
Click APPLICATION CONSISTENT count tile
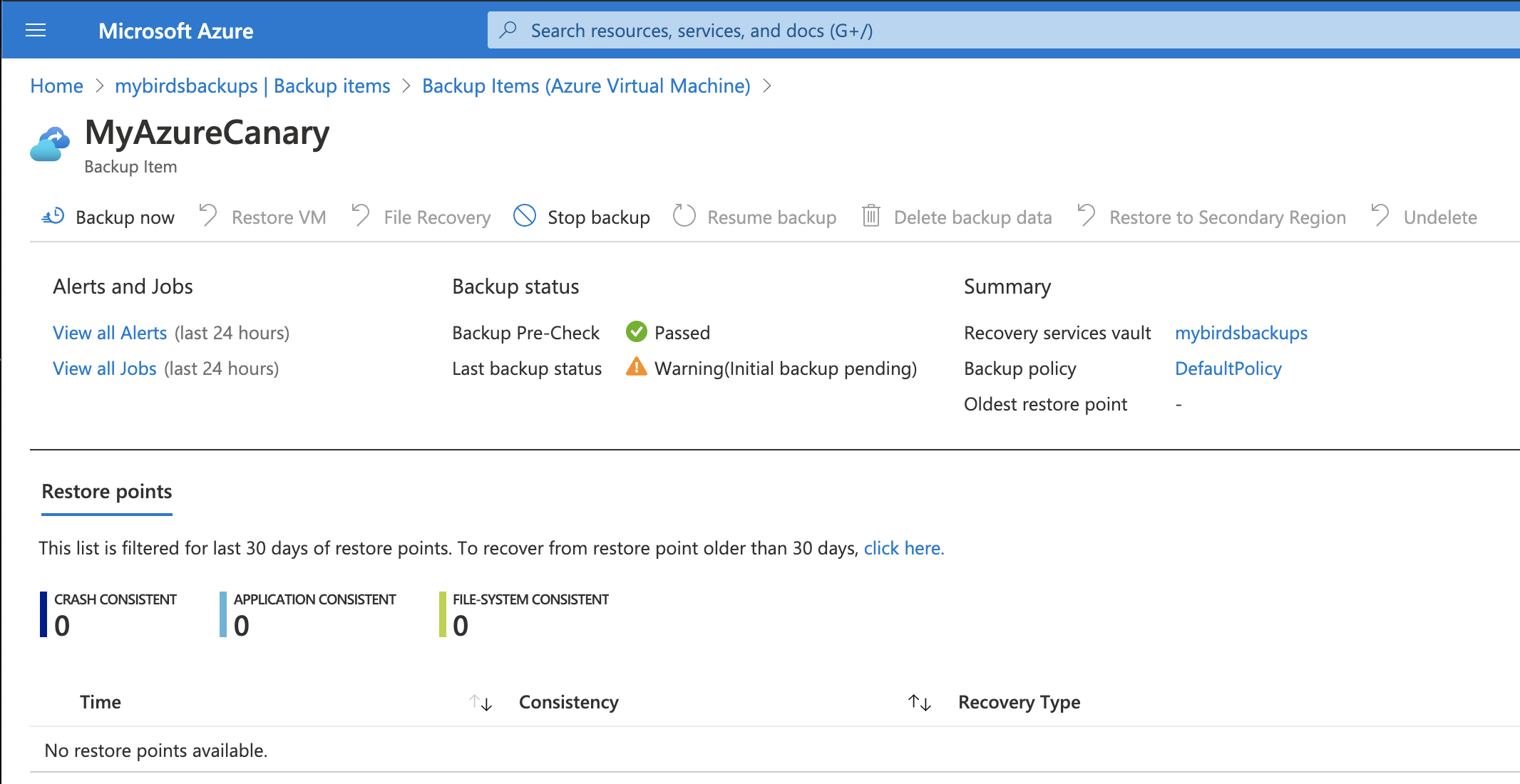coord(308,614)
